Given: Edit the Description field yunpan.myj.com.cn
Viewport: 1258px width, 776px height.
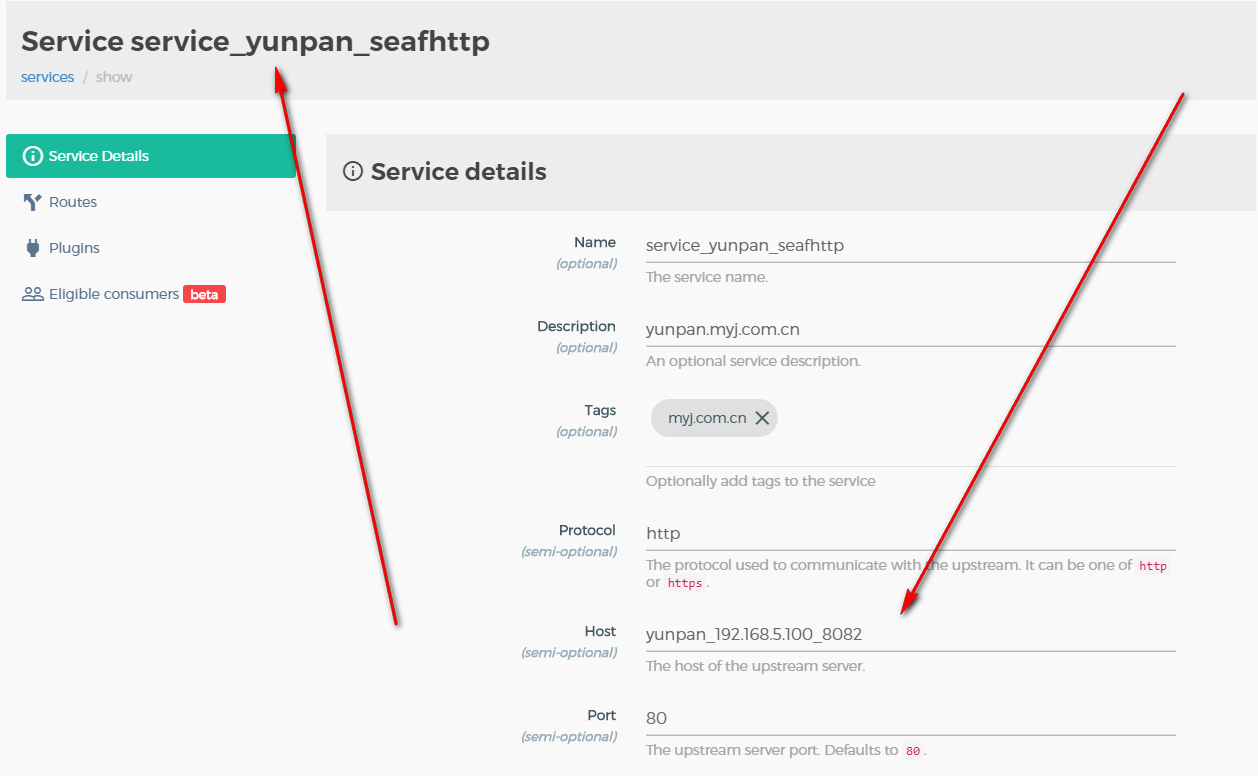Looking at the screenshot, I should (910, 329).
